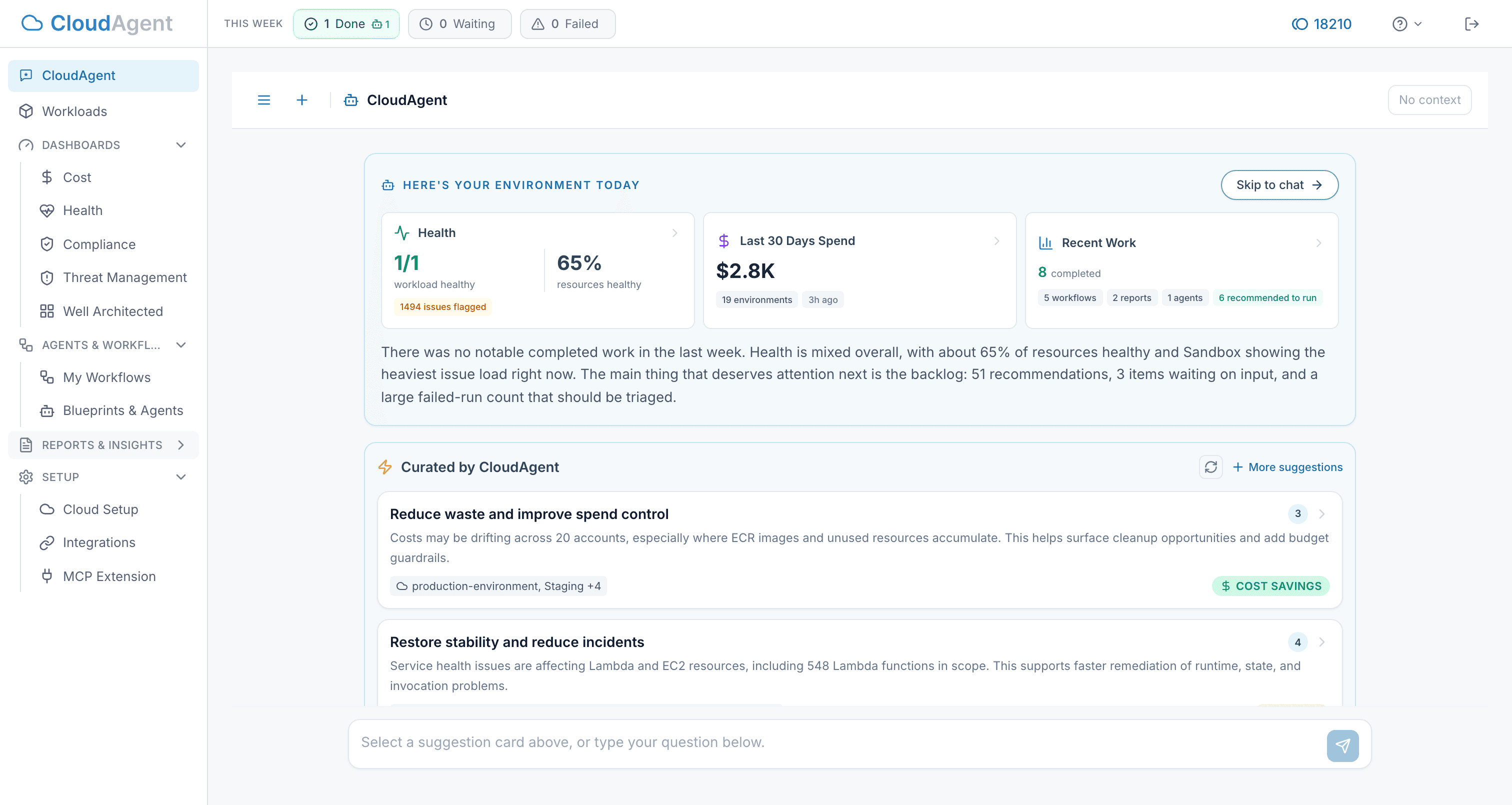Open Workloads in the sidebar
Screen dimensions: 1512x805
click(74, 111)
